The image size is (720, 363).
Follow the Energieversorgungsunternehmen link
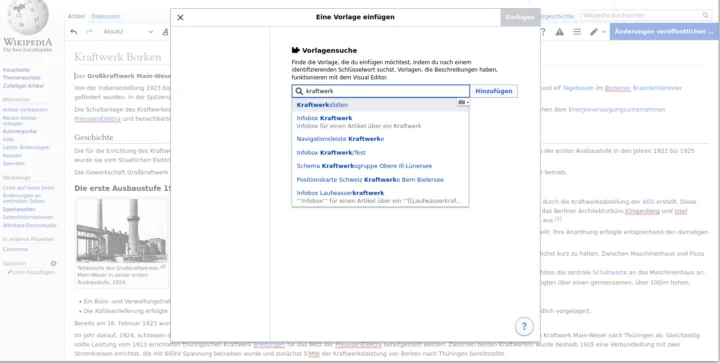coord(617,109)
